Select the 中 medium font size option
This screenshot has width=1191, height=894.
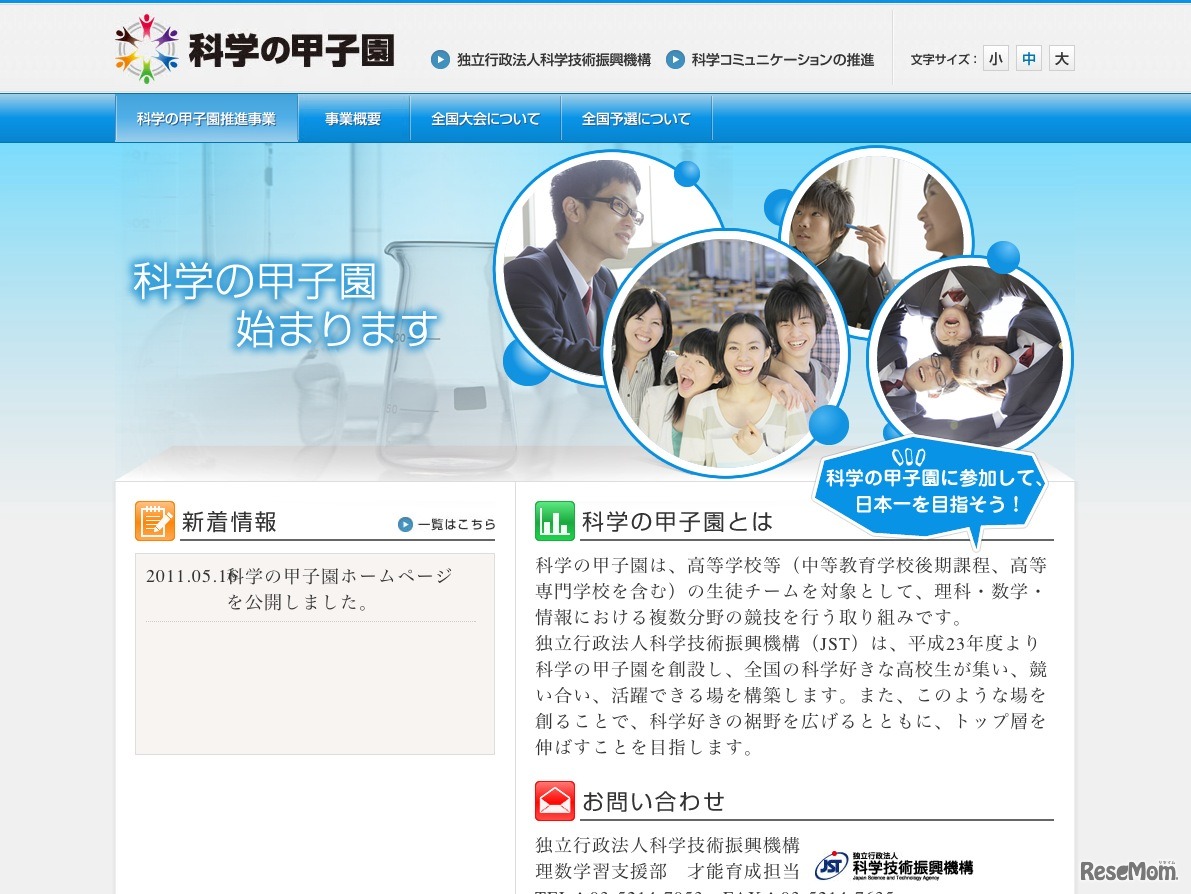[1028, 58]
